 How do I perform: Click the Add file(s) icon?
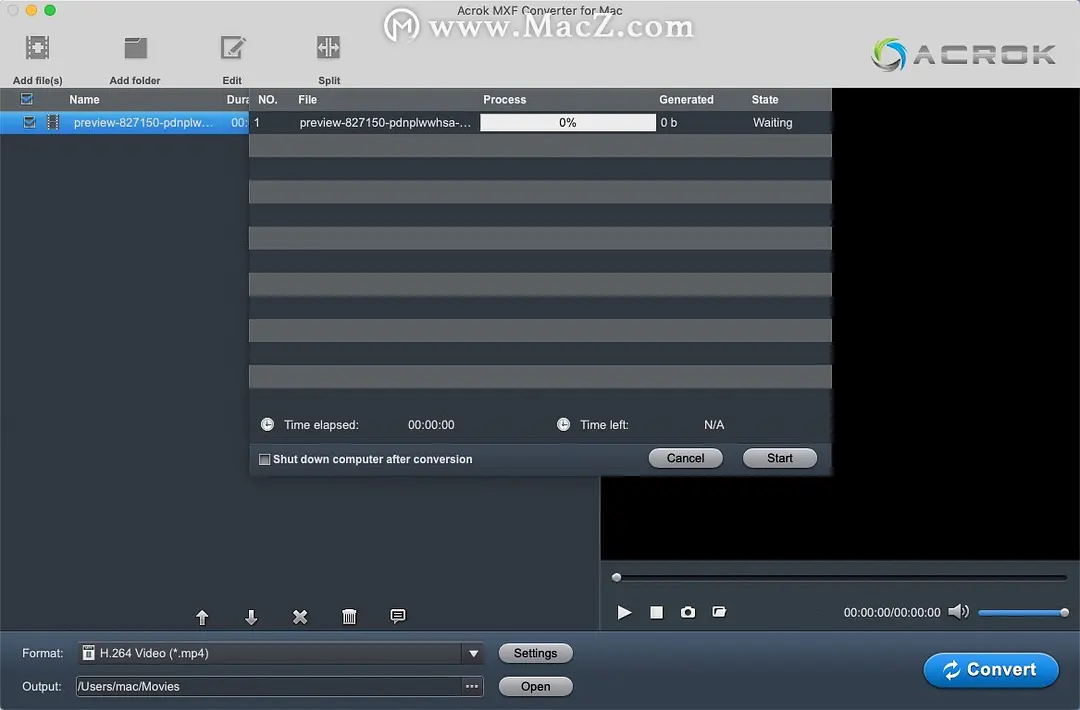36,47
